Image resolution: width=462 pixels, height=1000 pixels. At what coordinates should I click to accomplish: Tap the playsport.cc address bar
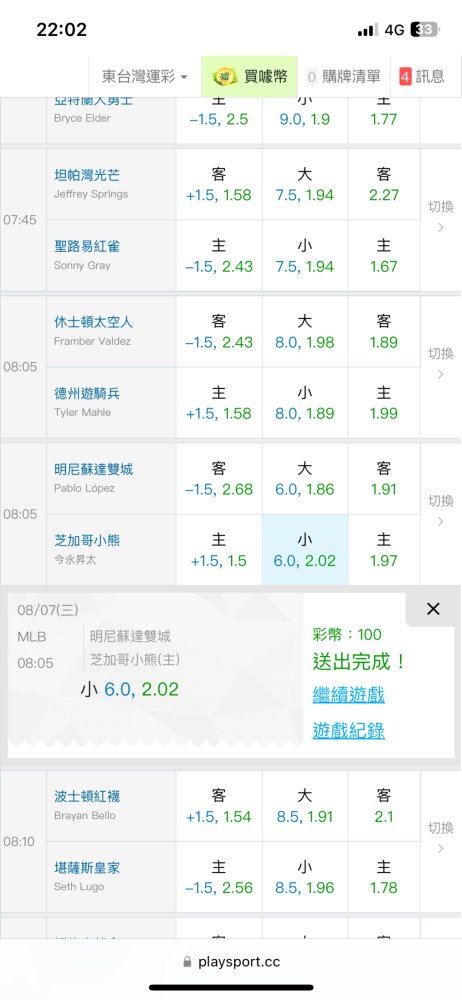pos(231,962)
